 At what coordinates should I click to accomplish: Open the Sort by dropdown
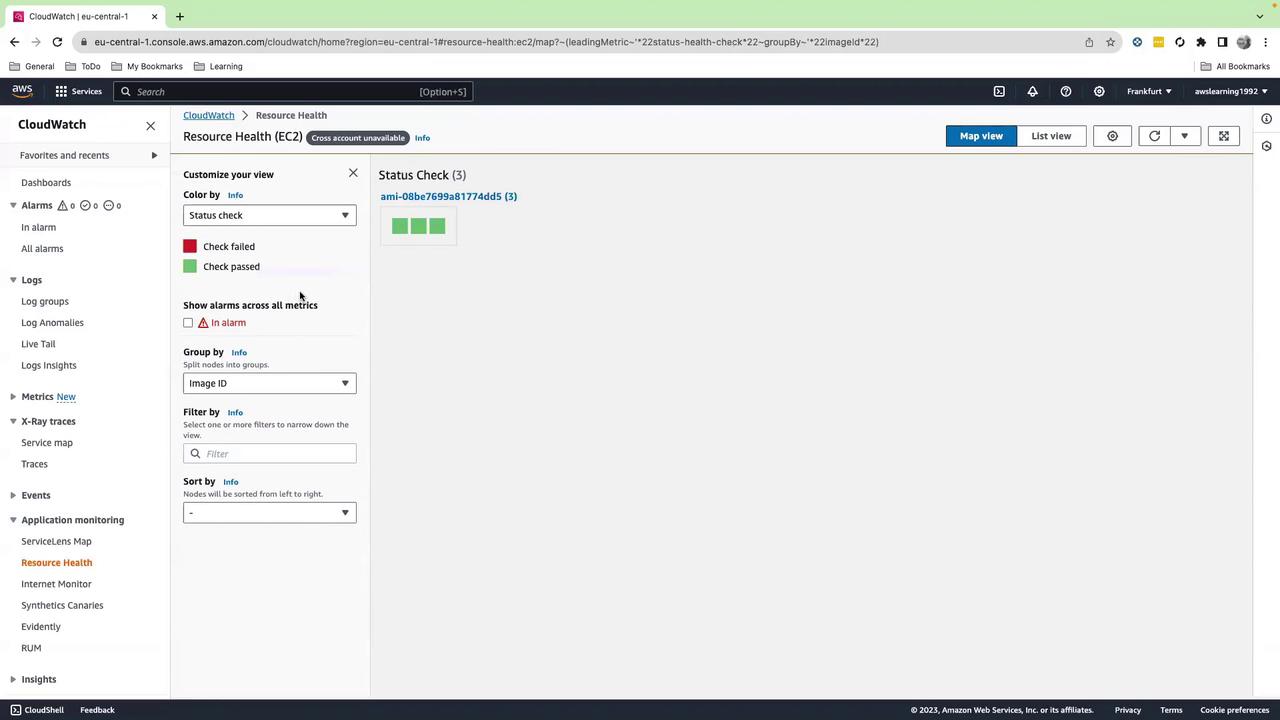[269, 513]
